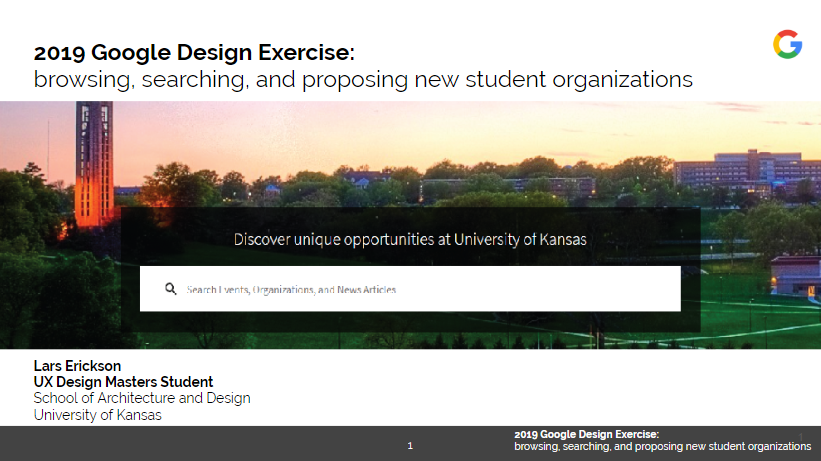The width and height of the screenshot is (821, 461).
Task: Click 'Discover unique opportunities at University of Kansas' text
Action: pos(410,239)
